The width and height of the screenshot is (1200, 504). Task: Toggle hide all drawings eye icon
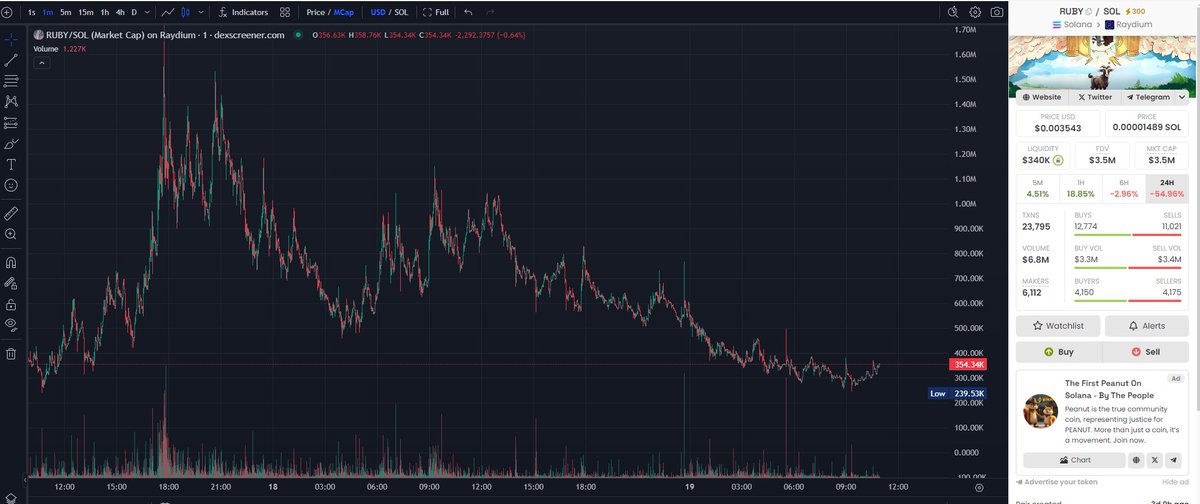11,325
